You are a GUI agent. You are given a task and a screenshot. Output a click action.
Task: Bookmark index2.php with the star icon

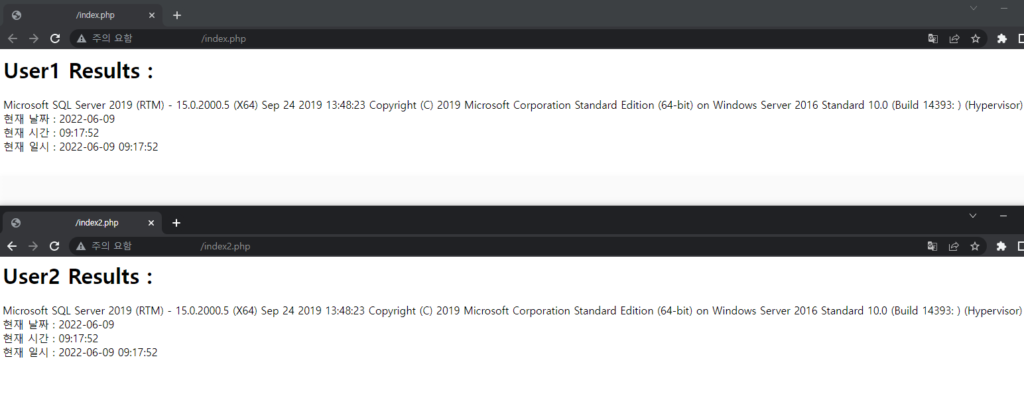975,246
